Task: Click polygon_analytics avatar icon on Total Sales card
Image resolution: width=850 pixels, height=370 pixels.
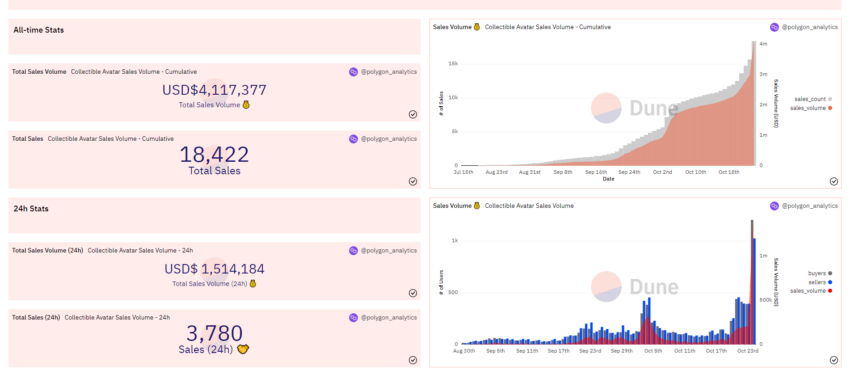Action: [x=353, y=139]
